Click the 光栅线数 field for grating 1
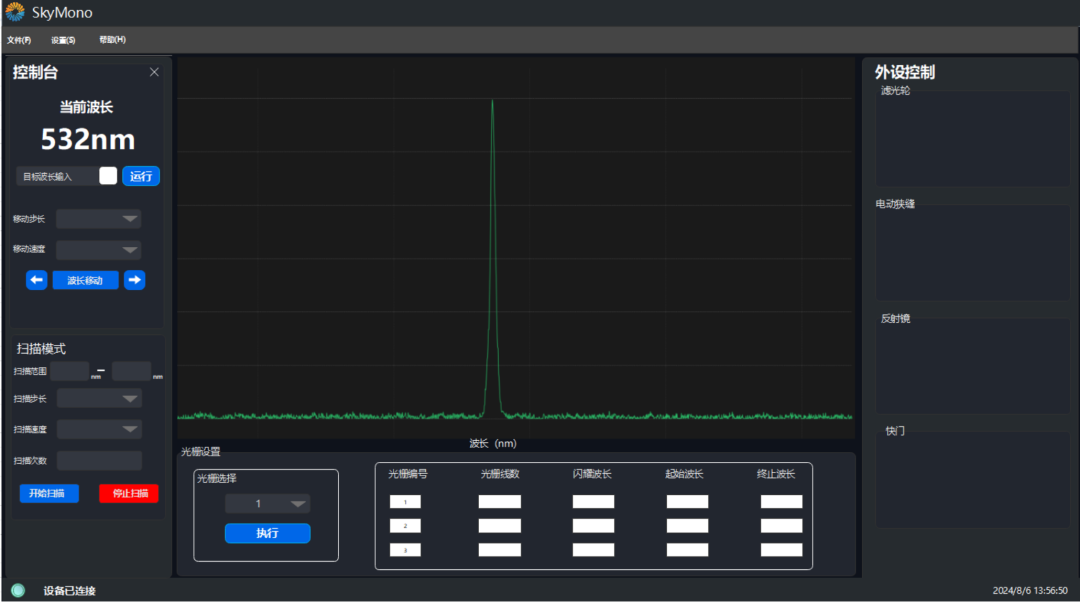1080x602 pixels. [499, 502]
